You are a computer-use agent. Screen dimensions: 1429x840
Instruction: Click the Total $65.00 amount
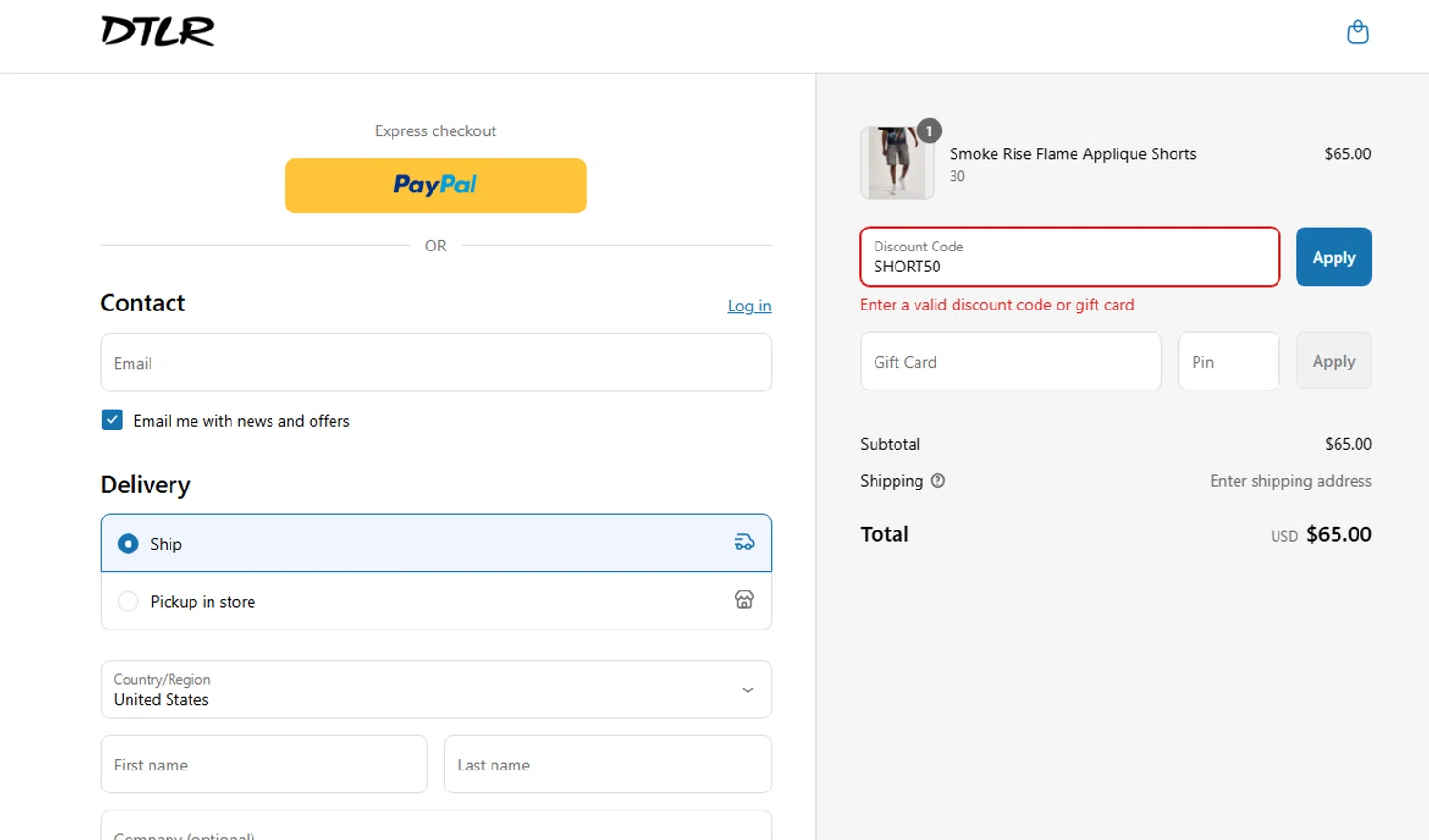(1338, 534)
